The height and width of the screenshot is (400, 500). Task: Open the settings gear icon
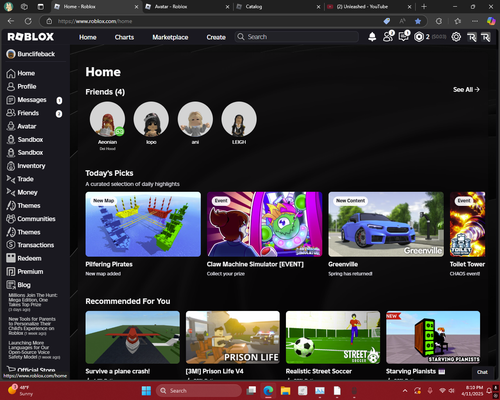click(456, 37)
